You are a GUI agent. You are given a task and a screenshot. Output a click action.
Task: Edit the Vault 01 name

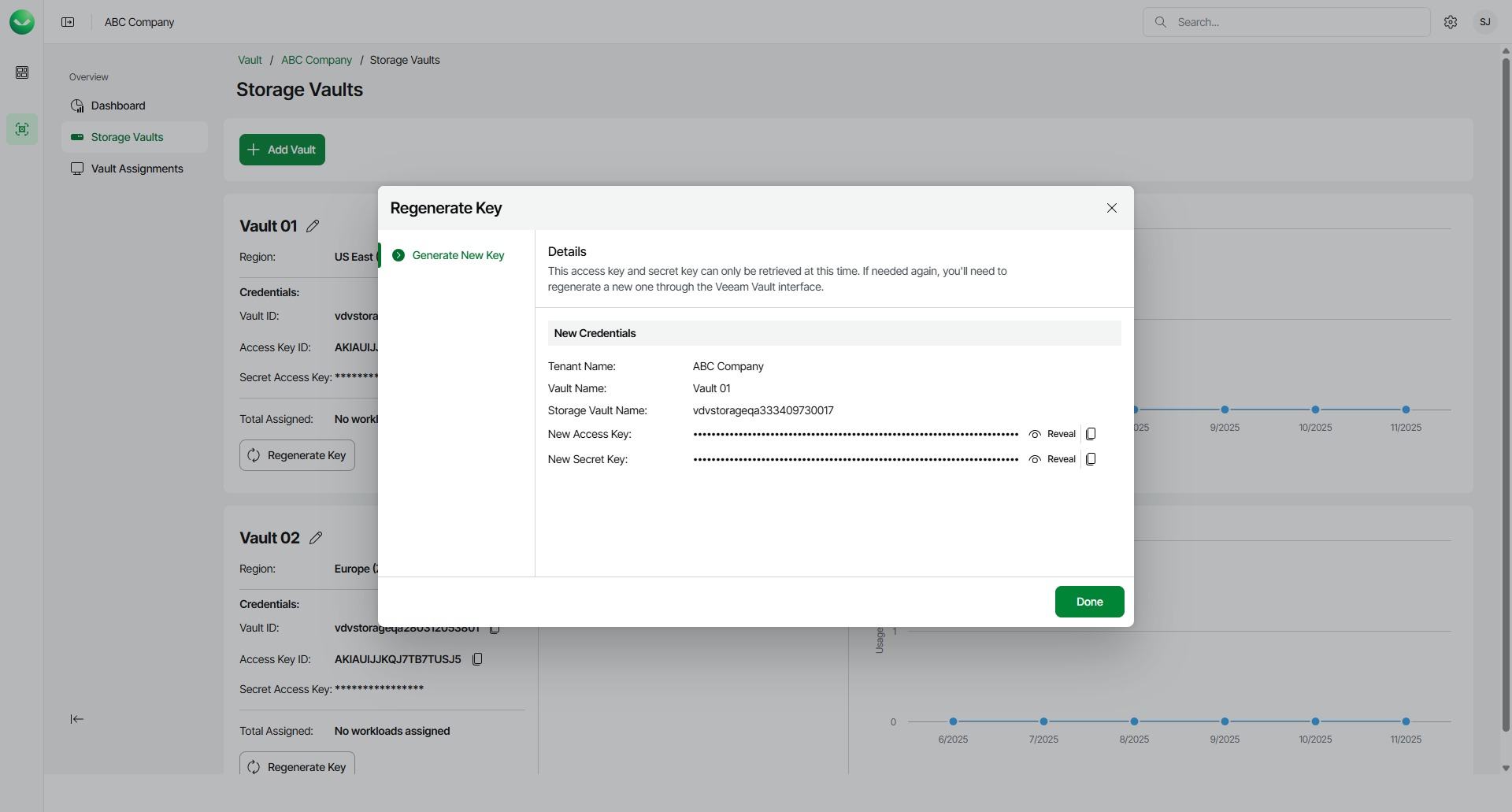[313, 226]
